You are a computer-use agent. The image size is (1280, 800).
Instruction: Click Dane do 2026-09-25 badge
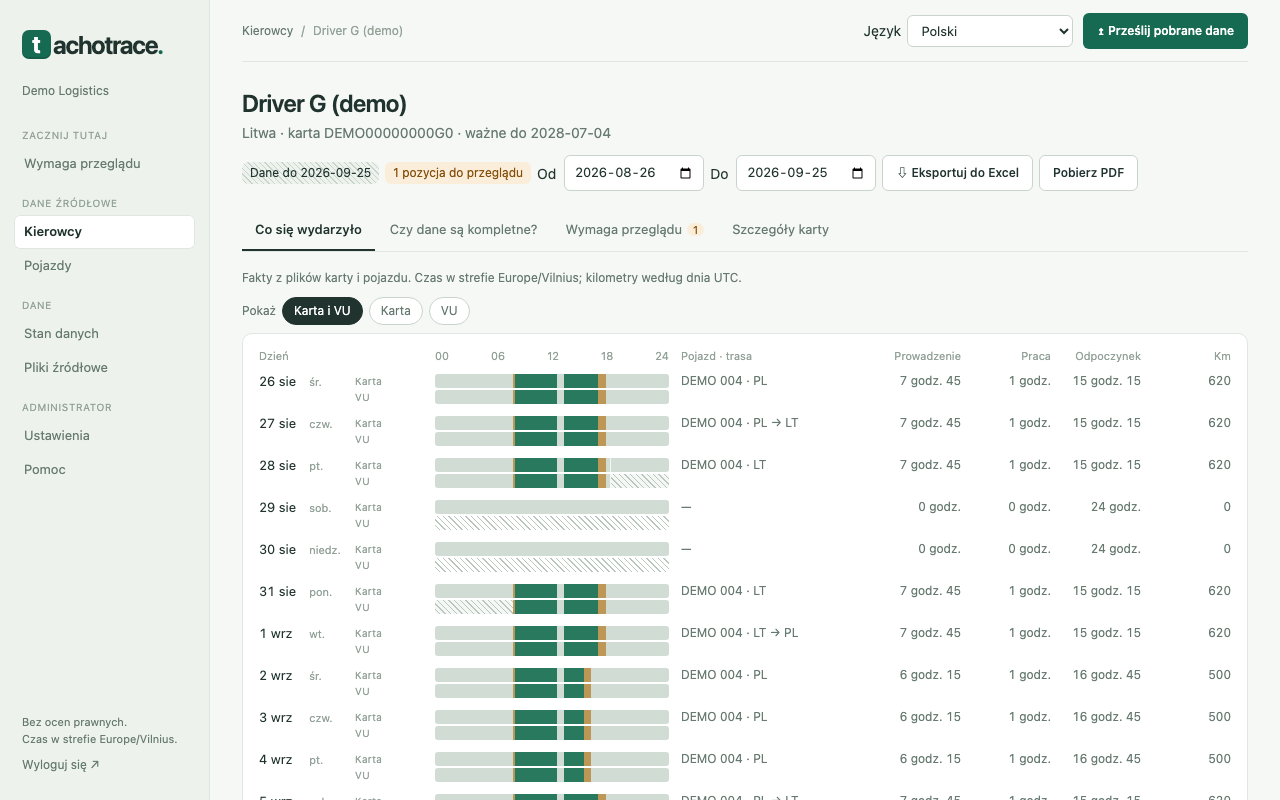click(311, 173)
